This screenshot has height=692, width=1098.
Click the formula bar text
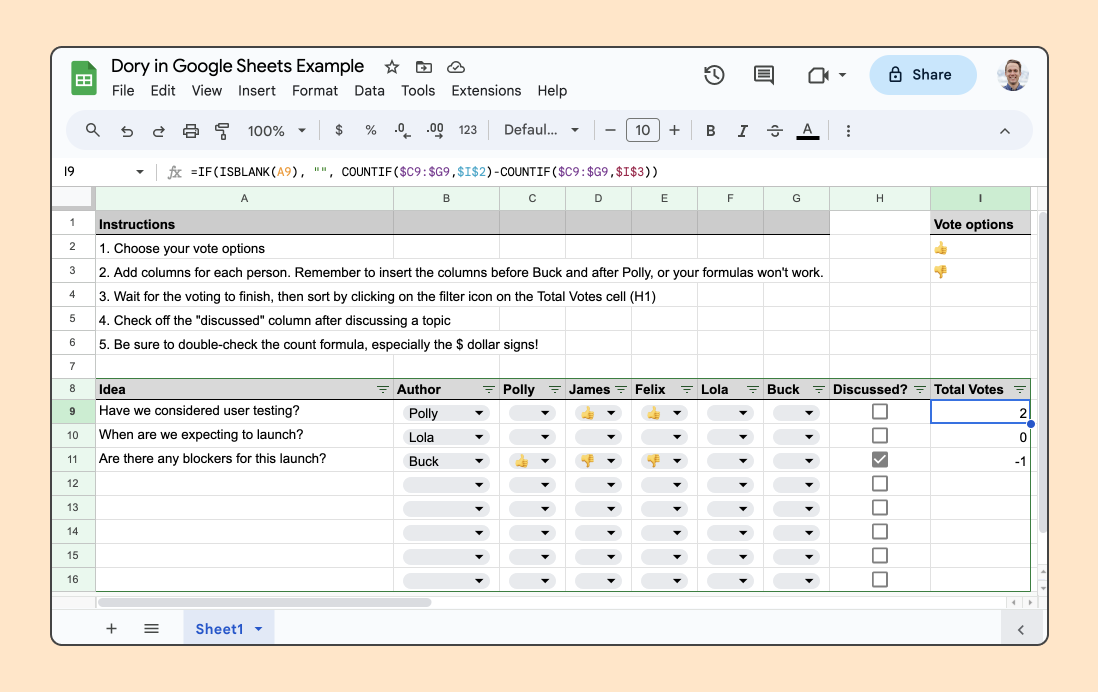click(424, 172)
